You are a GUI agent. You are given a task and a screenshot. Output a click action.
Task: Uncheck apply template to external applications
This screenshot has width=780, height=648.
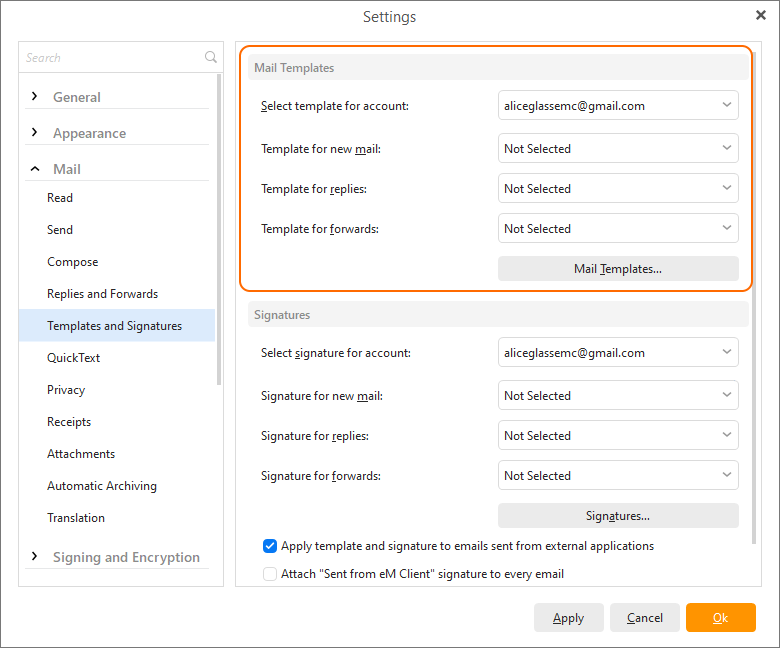(270, 546)
